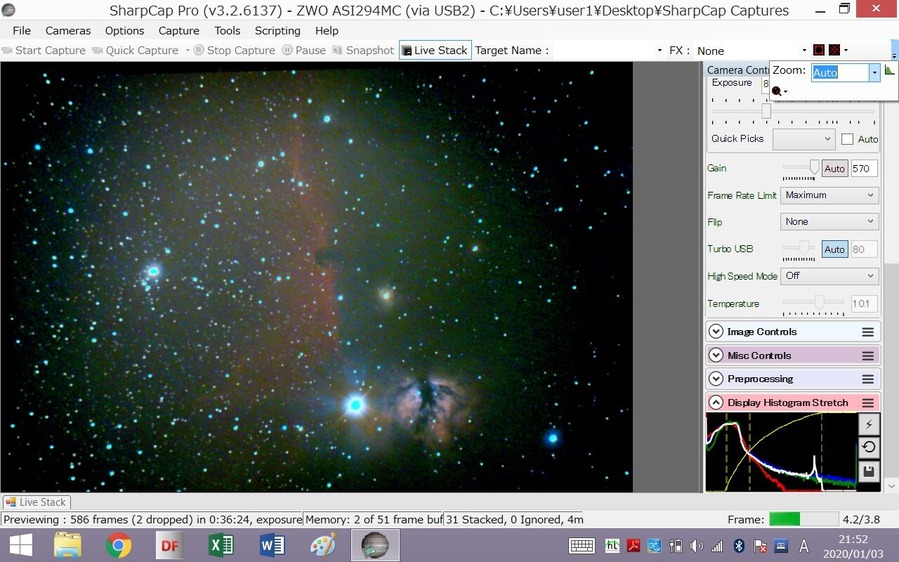Click the red crosshair overlay icon
This screenshot has width=899, height=562.
point(834,50)
